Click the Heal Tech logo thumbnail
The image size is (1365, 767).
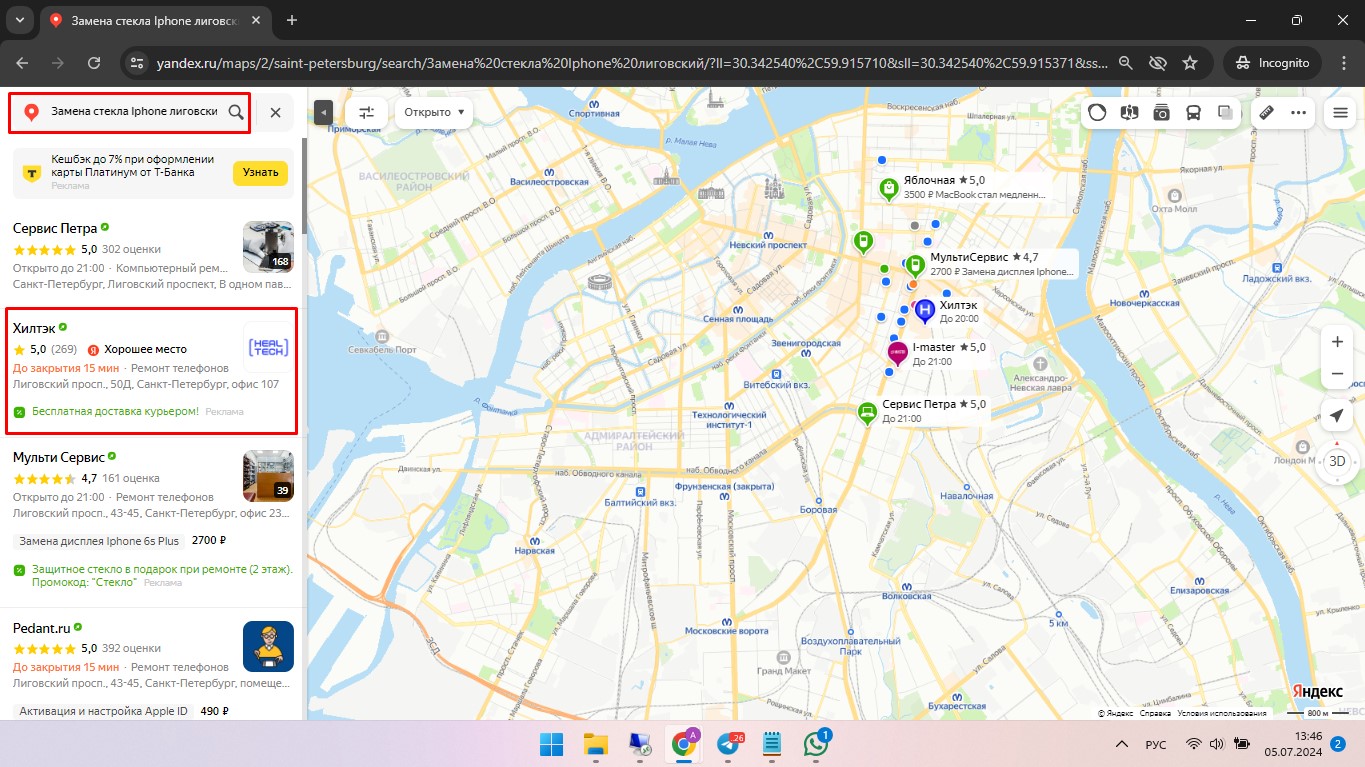pyautogui.click(x=268, y=347)
